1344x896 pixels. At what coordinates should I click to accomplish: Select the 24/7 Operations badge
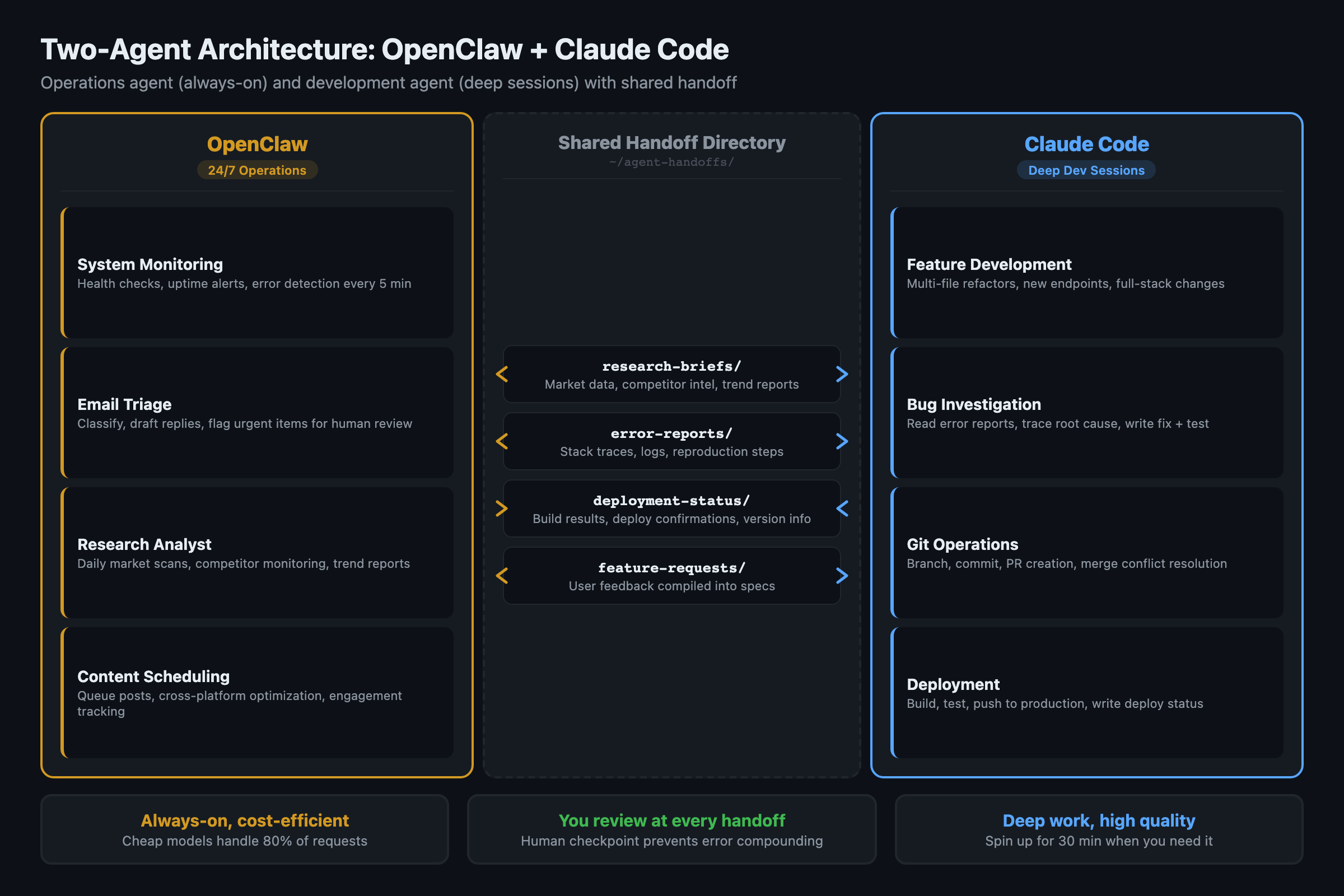point(257,170)
